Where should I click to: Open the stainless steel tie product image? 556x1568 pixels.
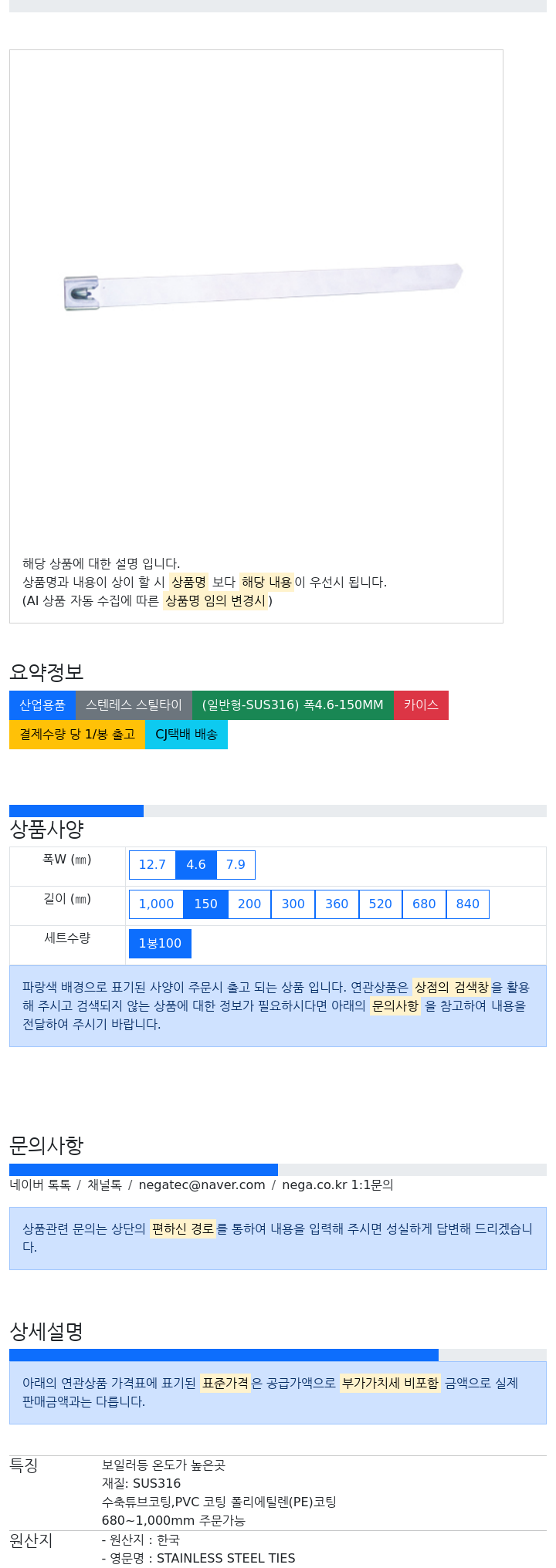263,288
